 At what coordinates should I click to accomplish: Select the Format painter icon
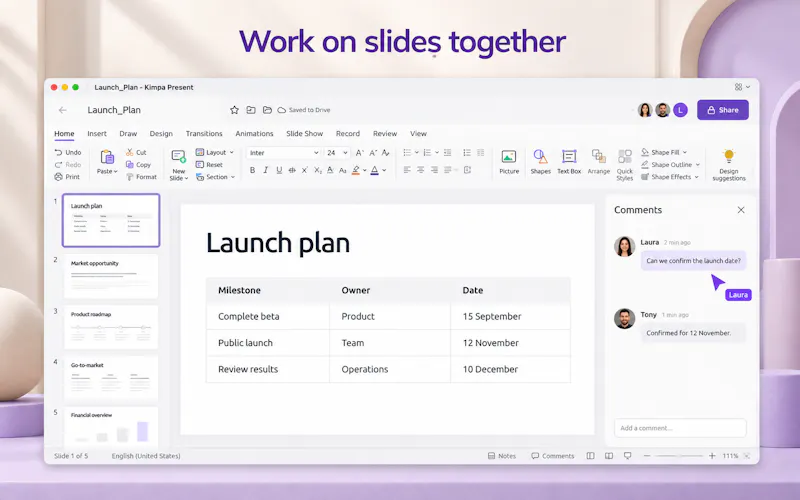130,177
